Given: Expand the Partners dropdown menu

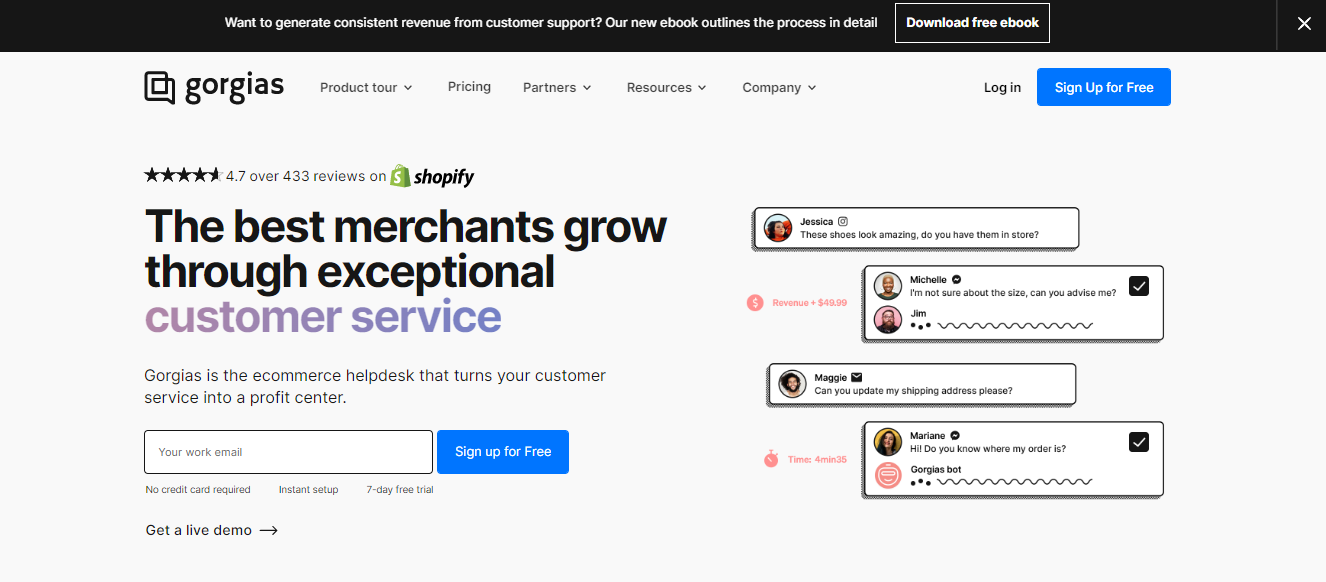Looking at the screenshot, I should click(x=557, y=88).
